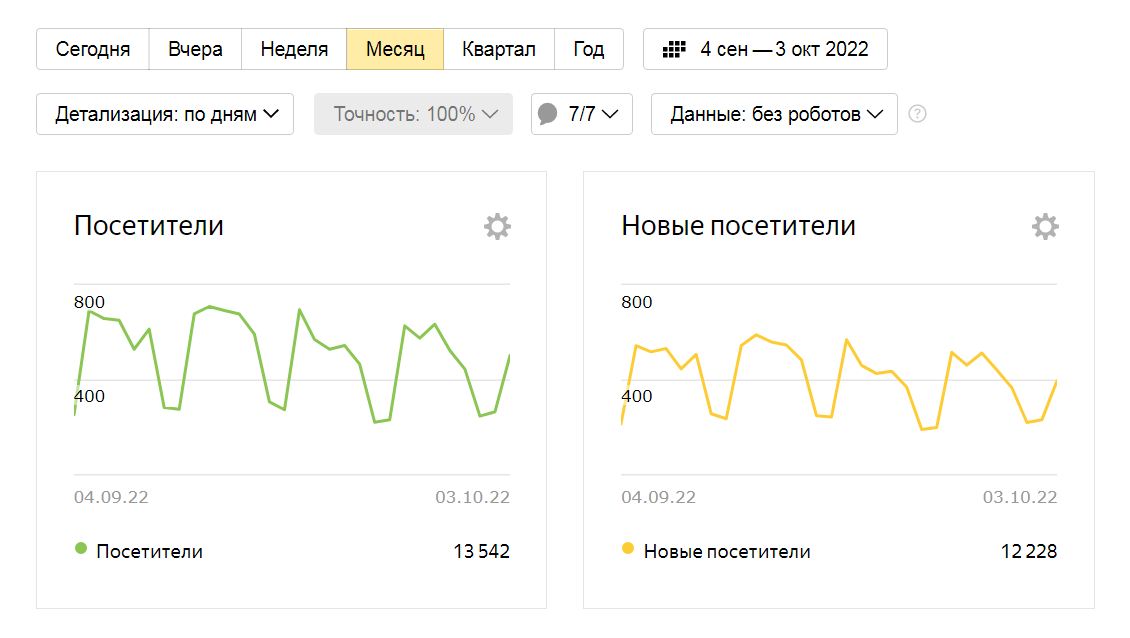
Task: Select the Вчера period tab
Action: (195, 49)
